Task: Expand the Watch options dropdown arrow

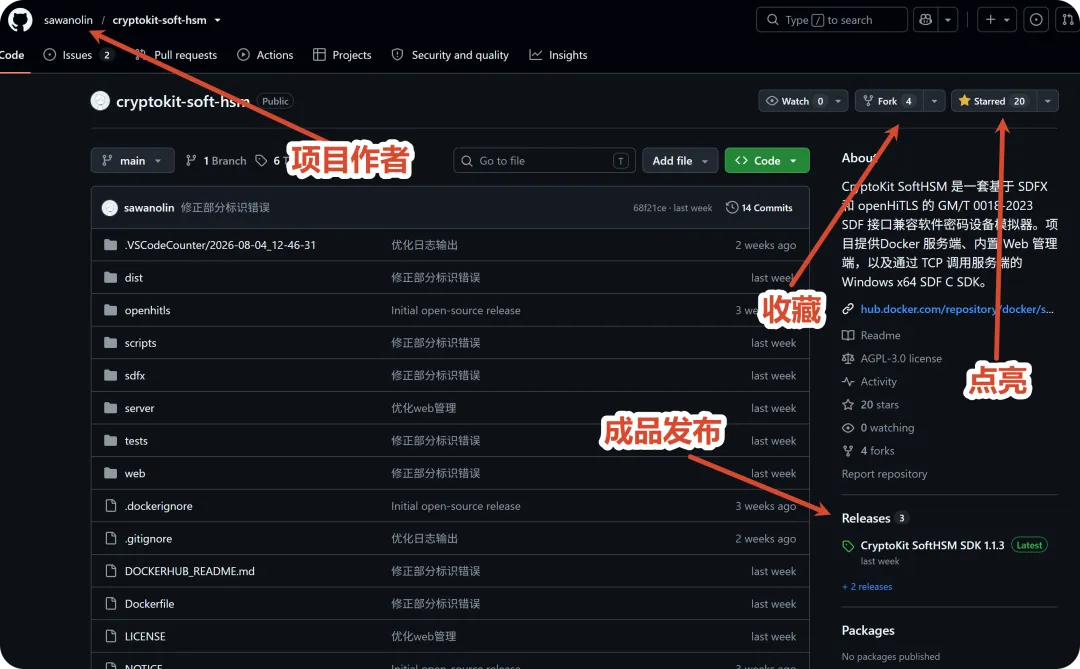Action: pyautogui.click(x=838, y=101)
